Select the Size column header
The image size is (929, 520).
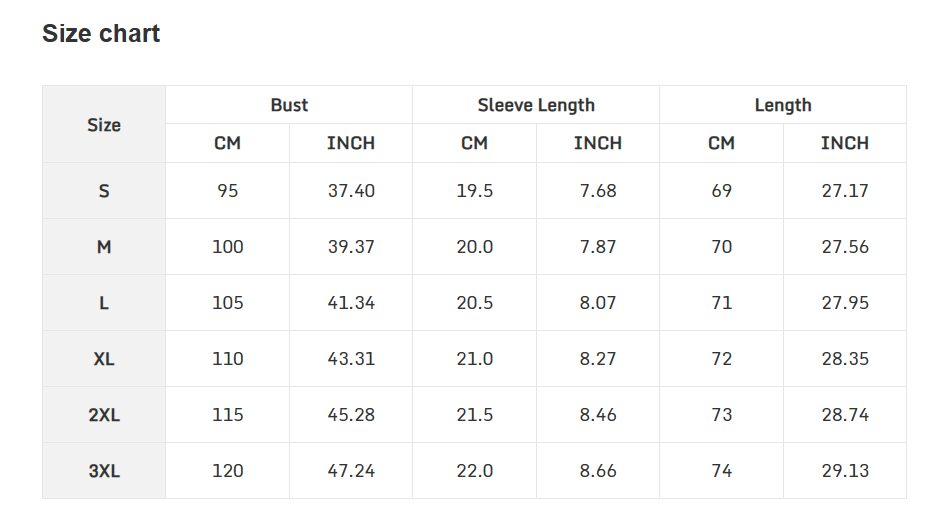[104, 124]
